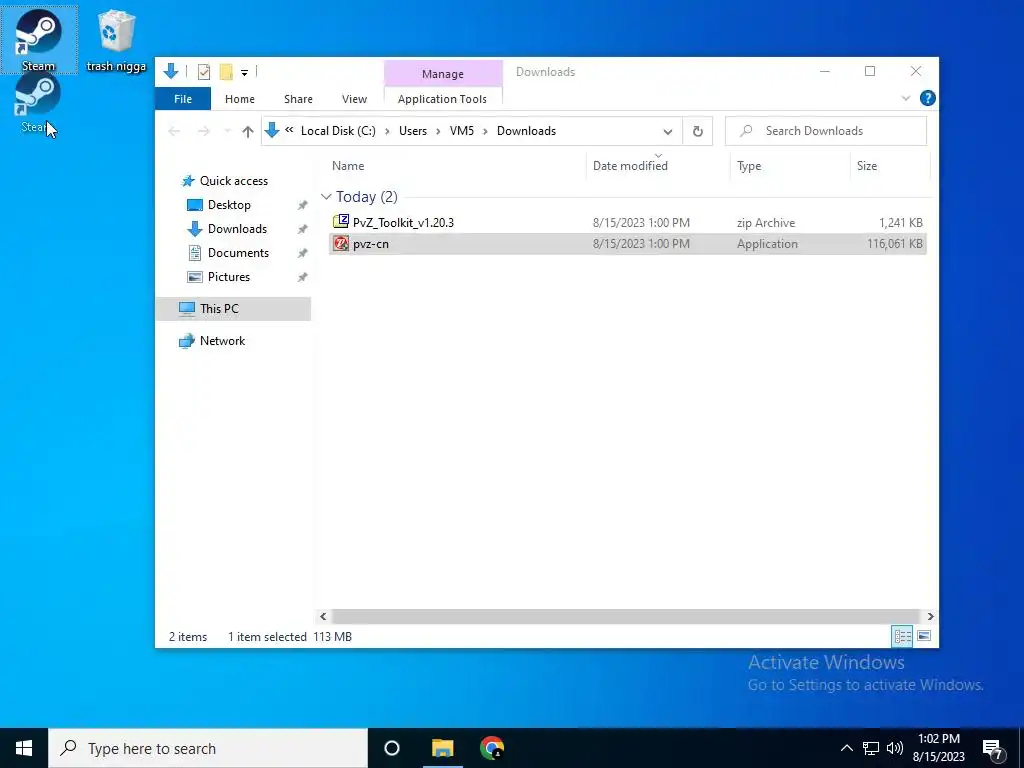Go up one folder level
The image size is (1024, 768).
(248, 131)
